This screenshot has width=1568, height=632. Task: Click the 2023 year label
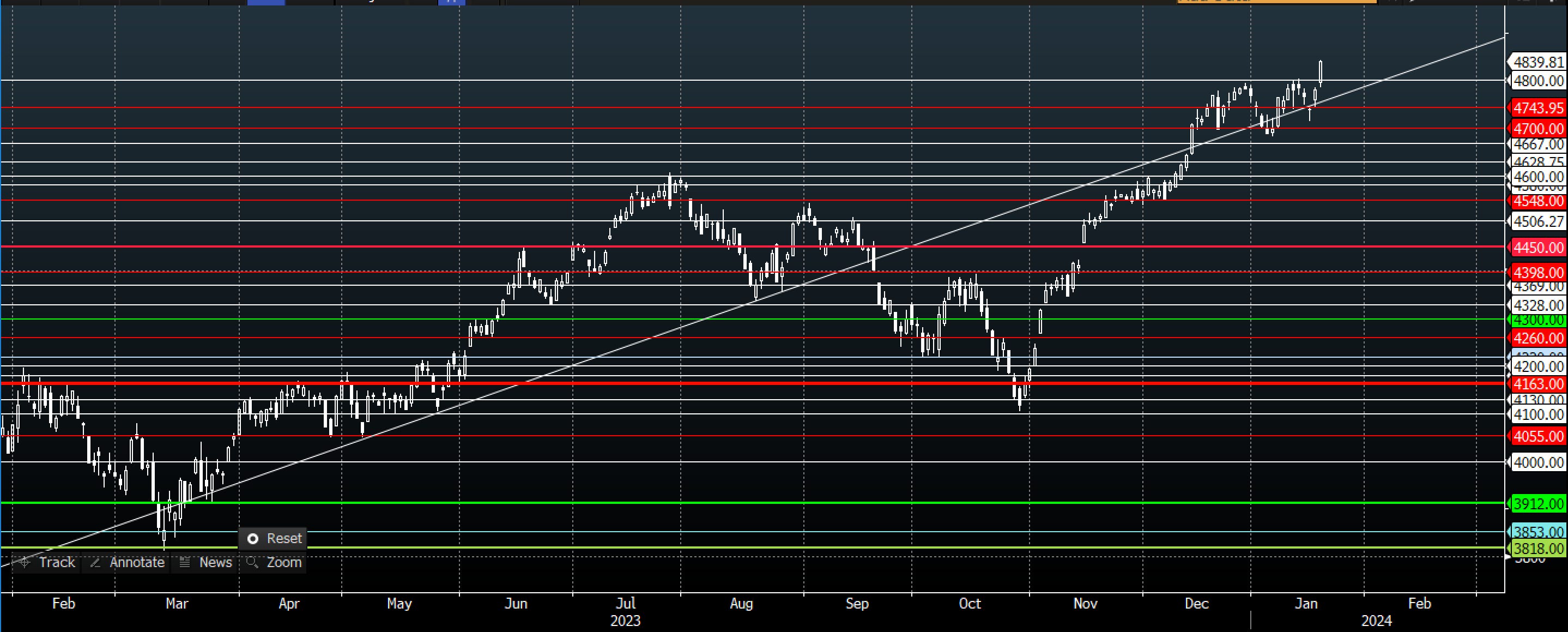click(x=625, y=621)
